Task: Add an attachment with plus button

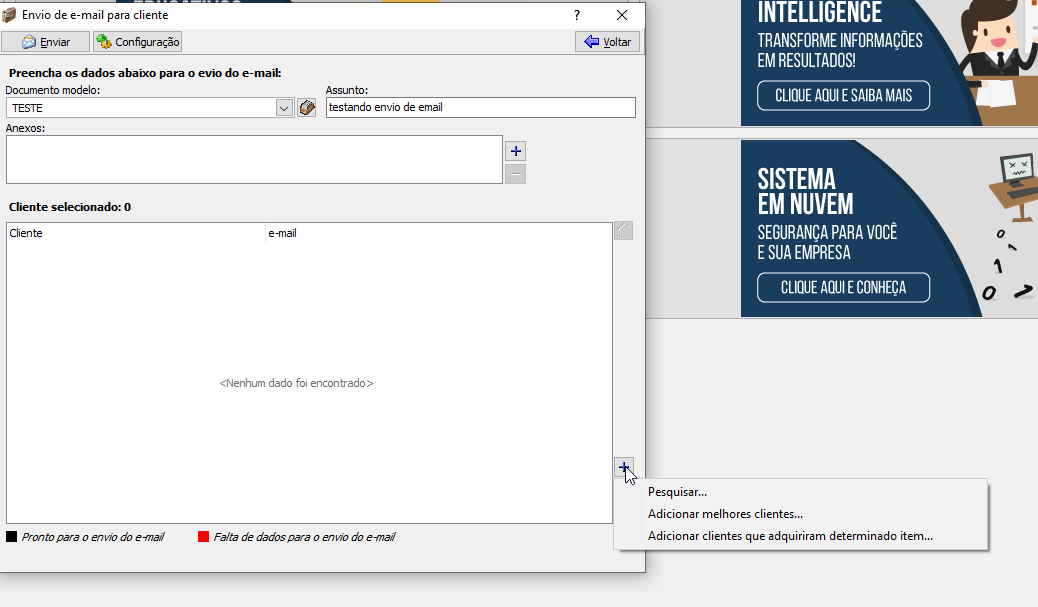Action: tap(516, 151)
